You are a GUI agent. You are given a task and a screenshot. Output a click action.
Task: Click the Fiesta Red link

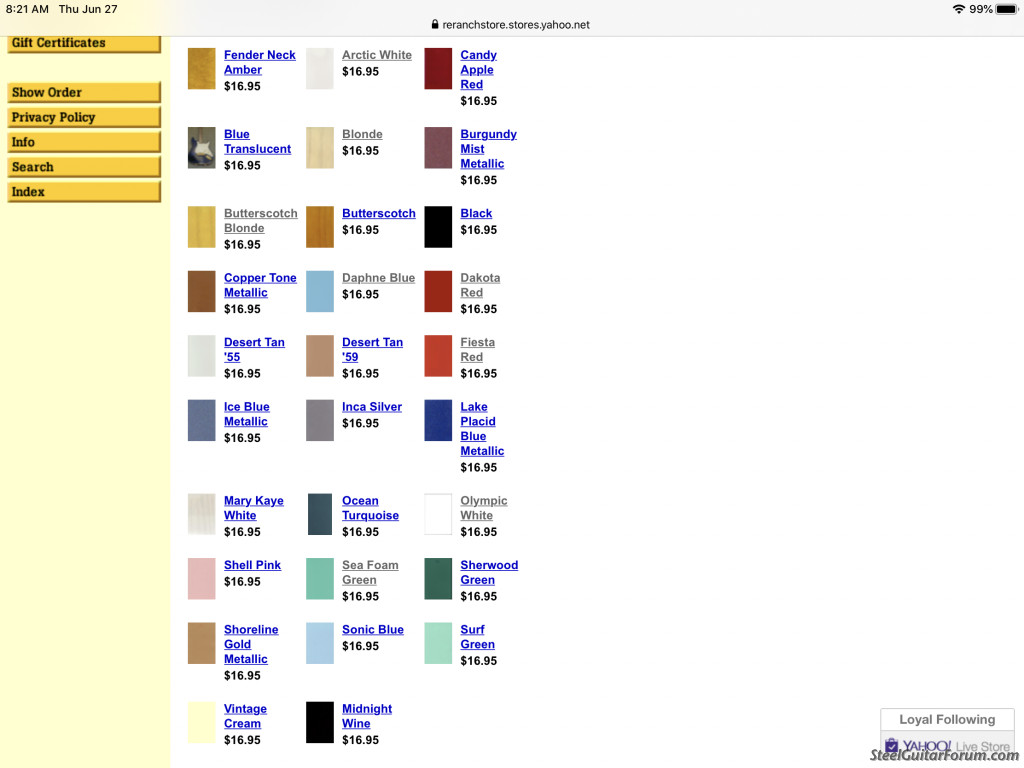point(477,349)
